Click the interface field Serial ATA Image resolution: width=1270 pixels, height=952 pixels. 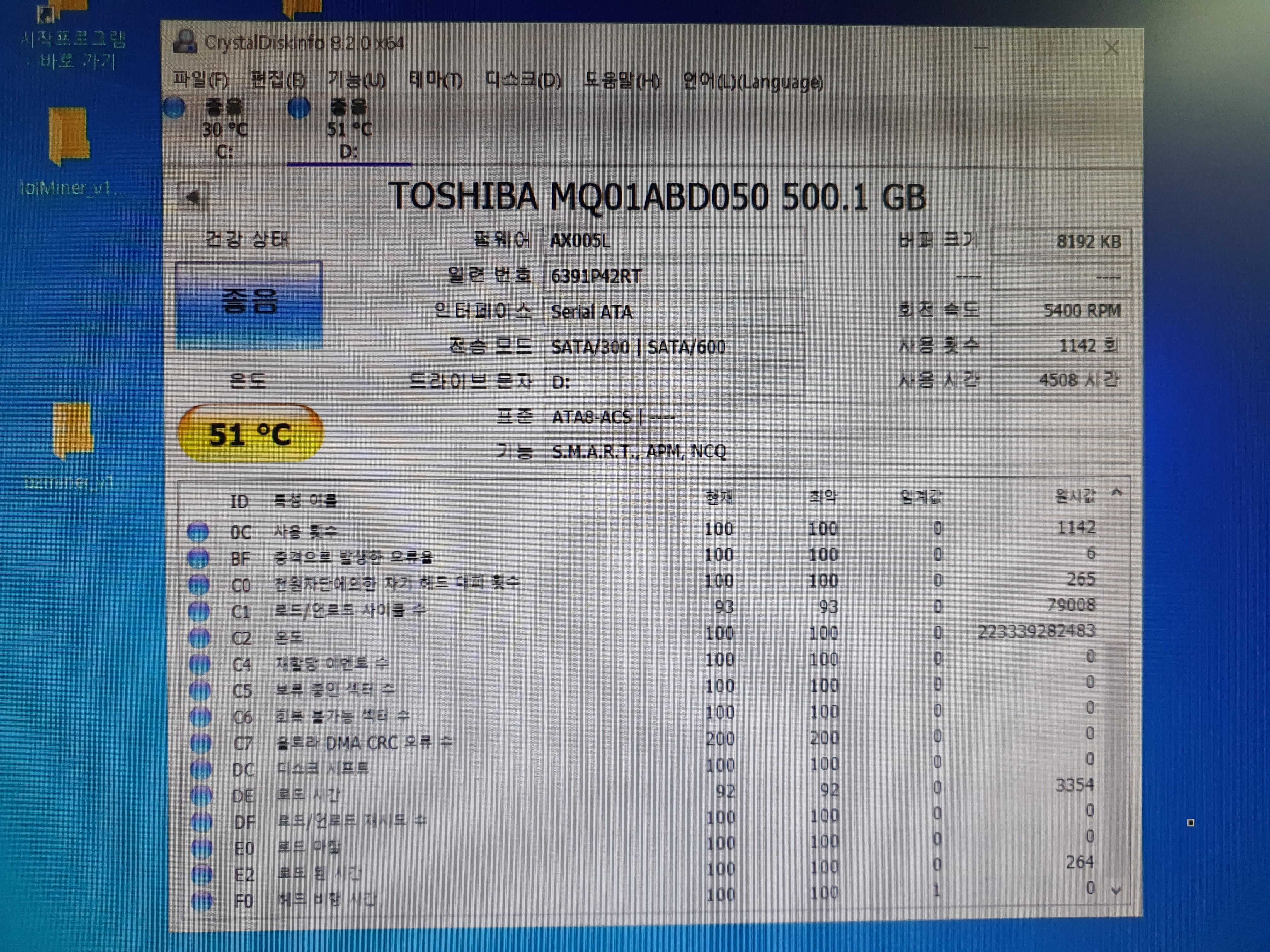(674, 312)
